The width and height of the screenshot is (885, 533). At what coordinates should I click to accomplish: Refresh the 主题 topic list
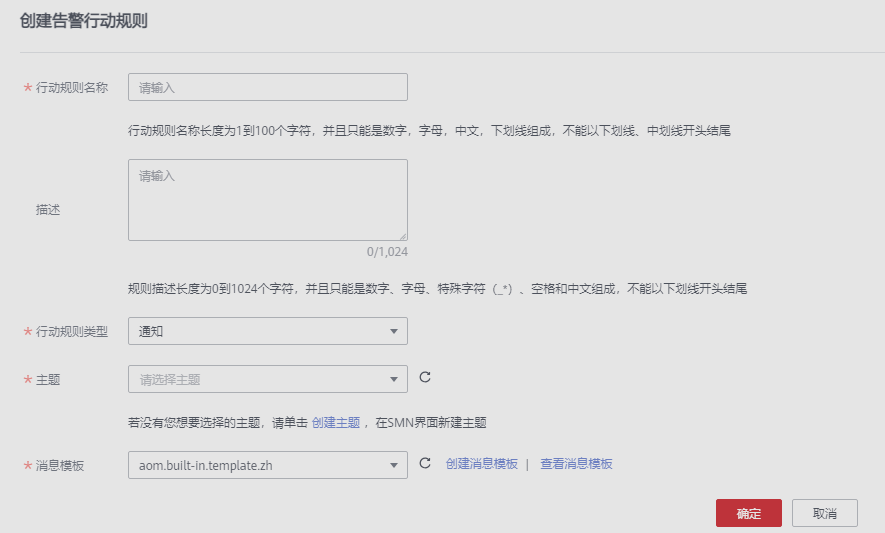point(425,377)
